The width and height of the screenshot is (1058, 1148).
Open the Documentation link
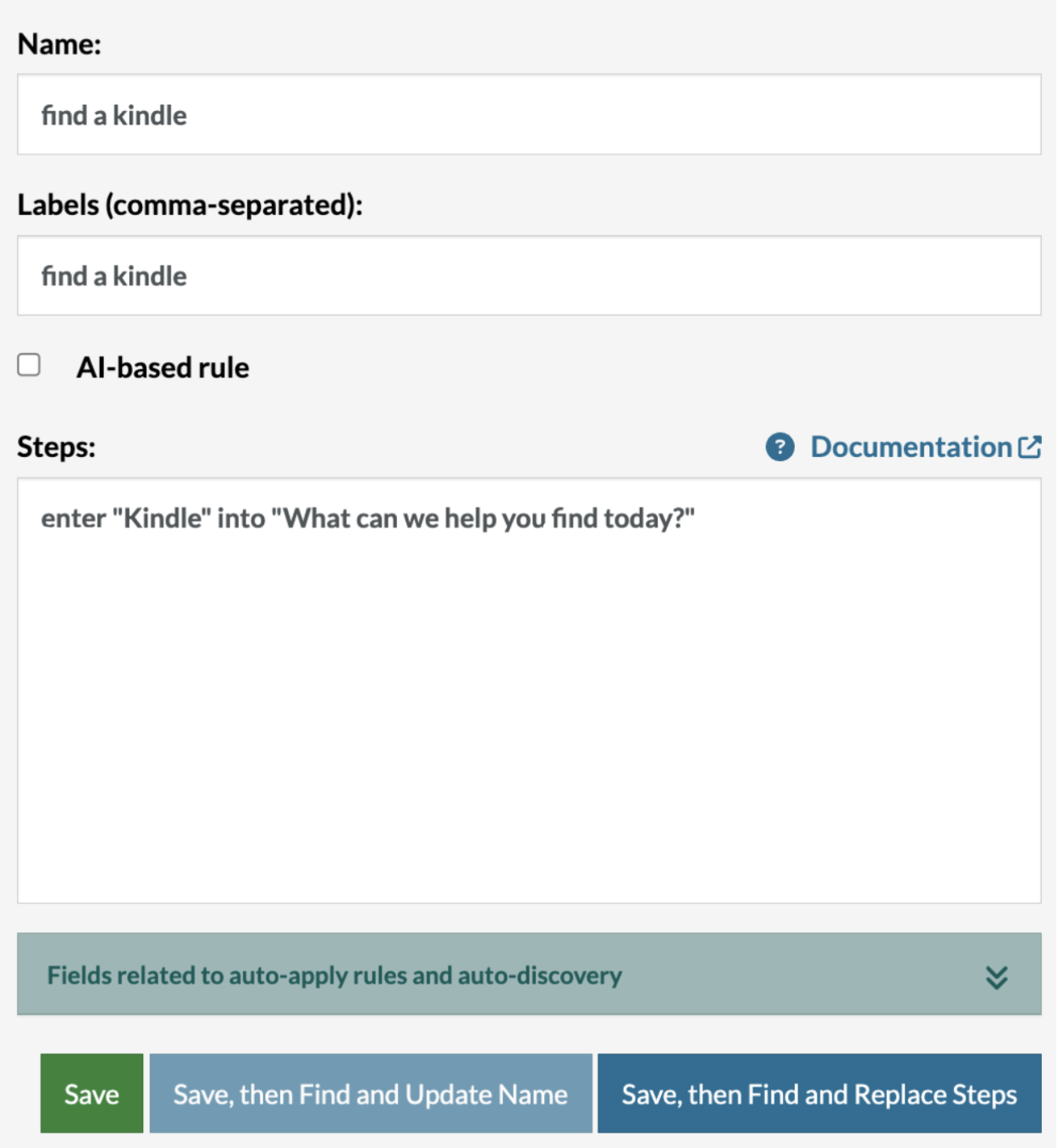click(911, 447)
